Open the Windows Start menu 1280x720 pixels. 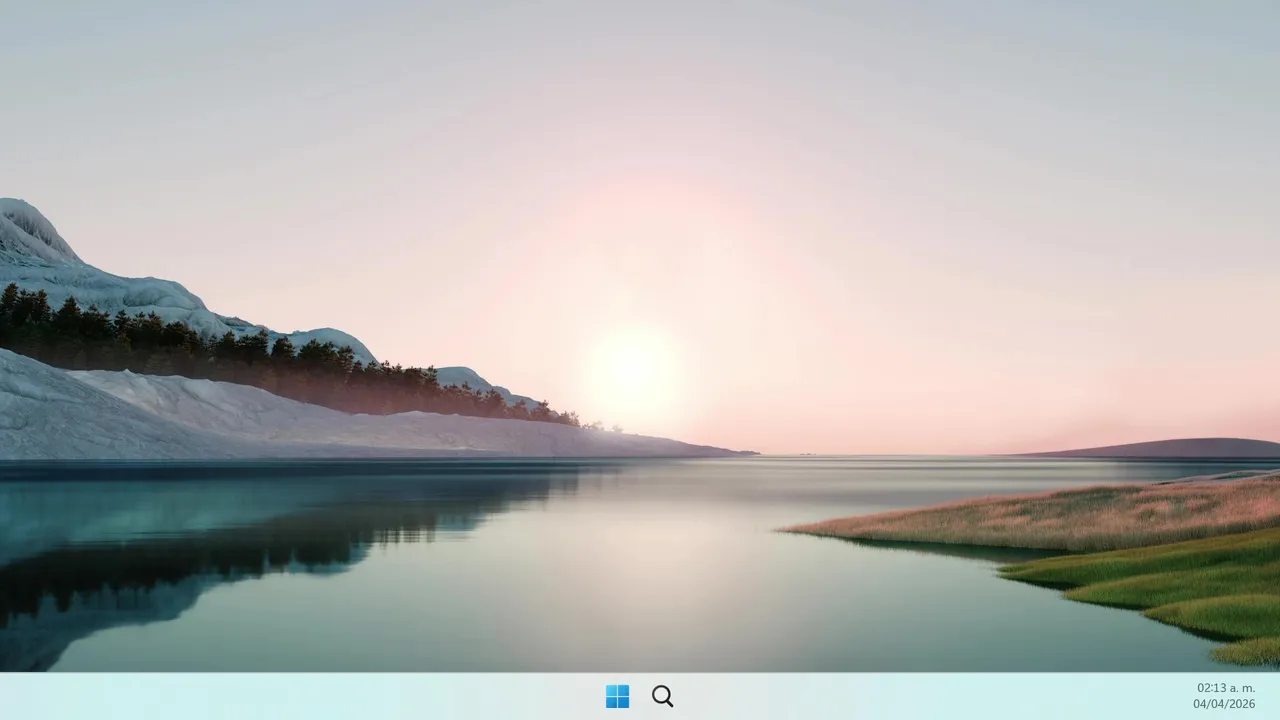coord(618,696)
